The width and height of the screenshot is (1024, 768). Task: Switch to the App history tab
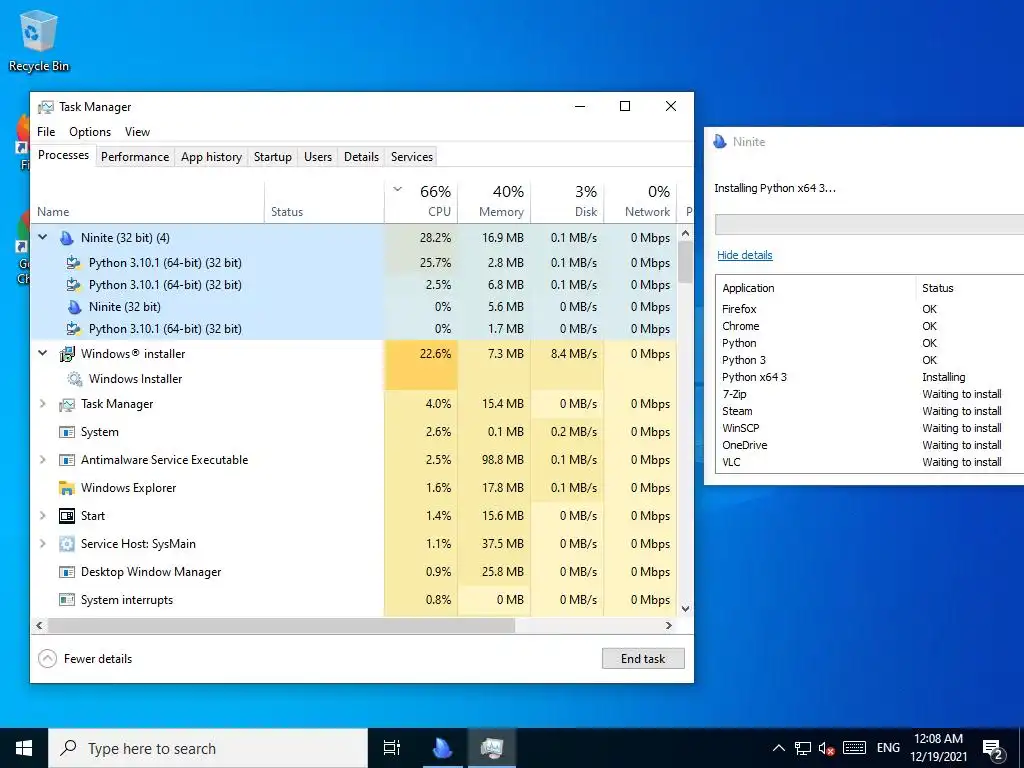[x=212, y=157]
